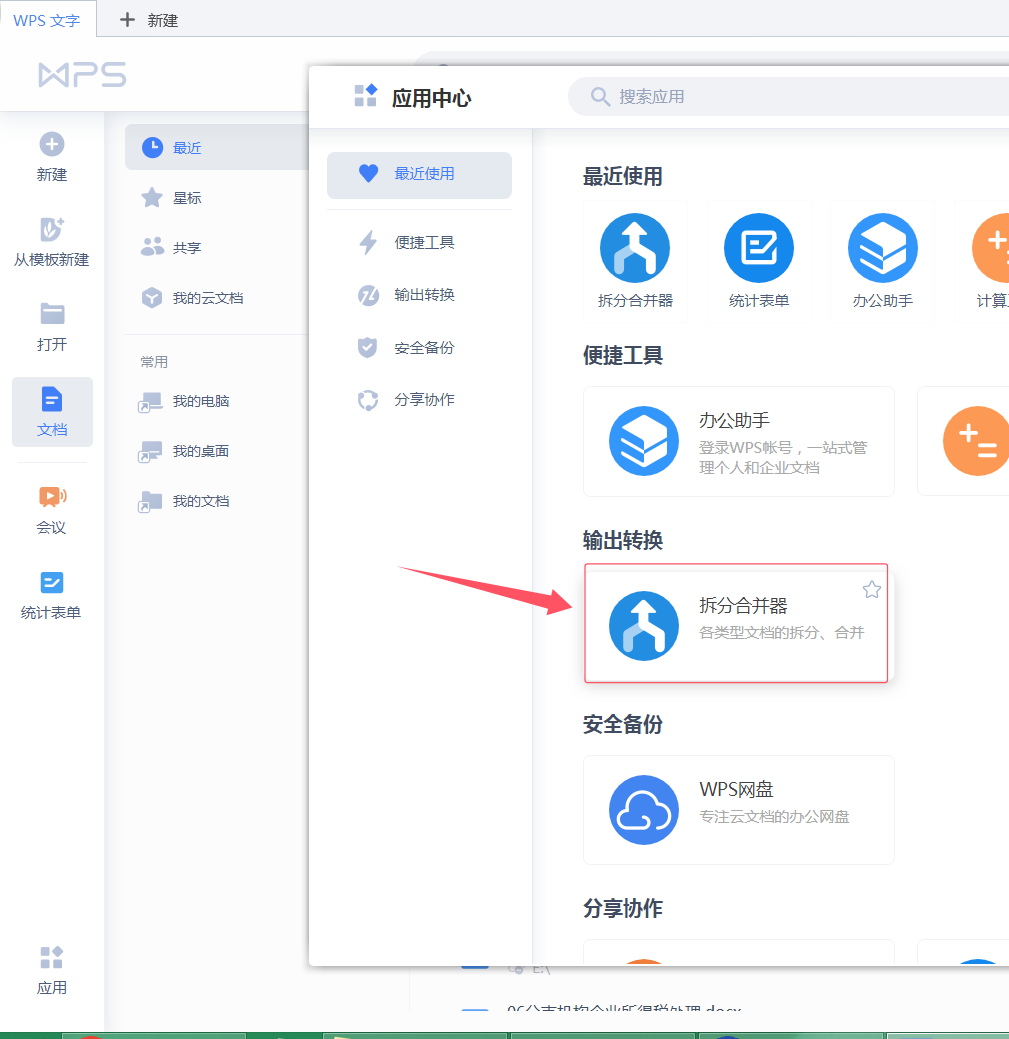This screenshot has height=1039, width=1009.
Task: Select 最近使用 category in 应用中心
Action: click(x=419, y=175)
